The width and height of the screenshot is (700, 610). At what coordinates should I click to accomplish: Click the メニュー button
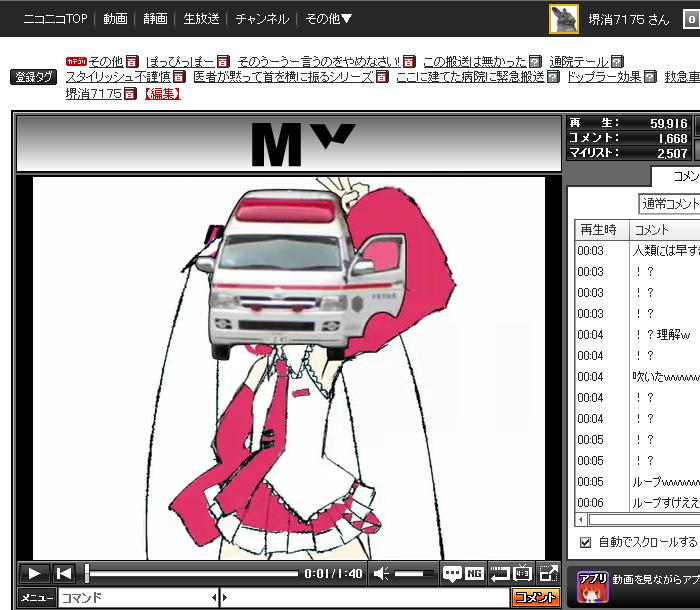point(37,597)
